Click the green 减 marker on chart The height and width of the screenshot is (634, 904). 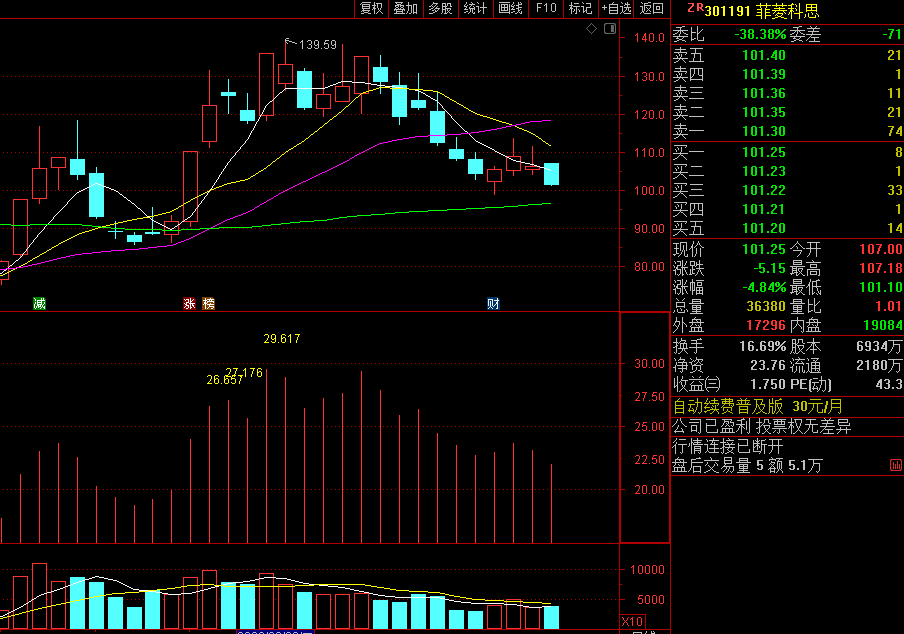[39, 303]
